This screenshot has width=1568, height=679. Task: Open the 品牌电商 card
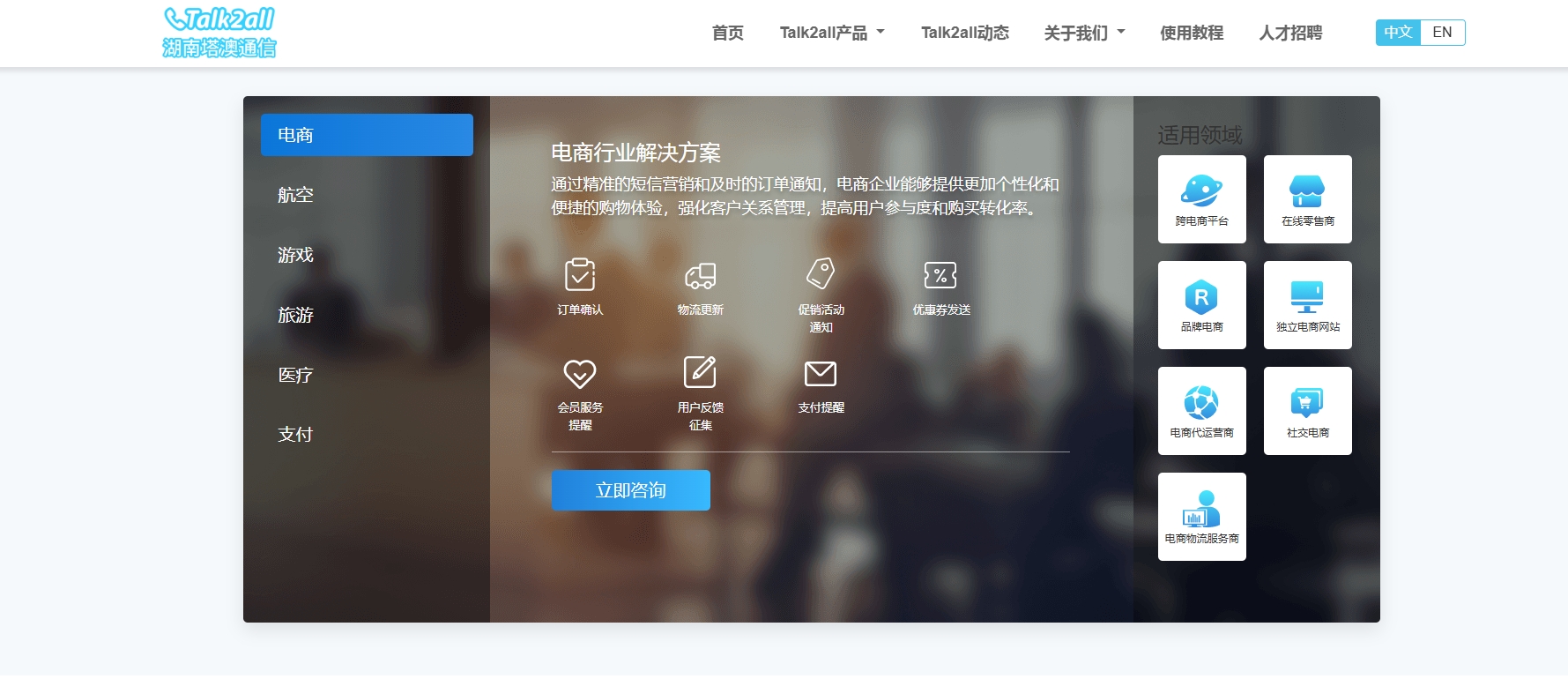(1201, 305)
